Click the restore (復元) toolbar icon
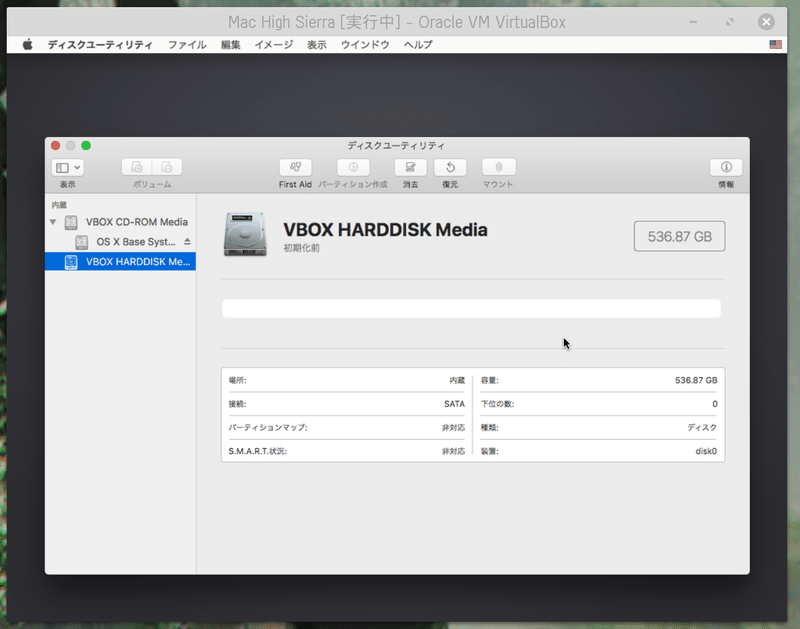Viewport: 800px width, 629px height. [x=450, y=167]
